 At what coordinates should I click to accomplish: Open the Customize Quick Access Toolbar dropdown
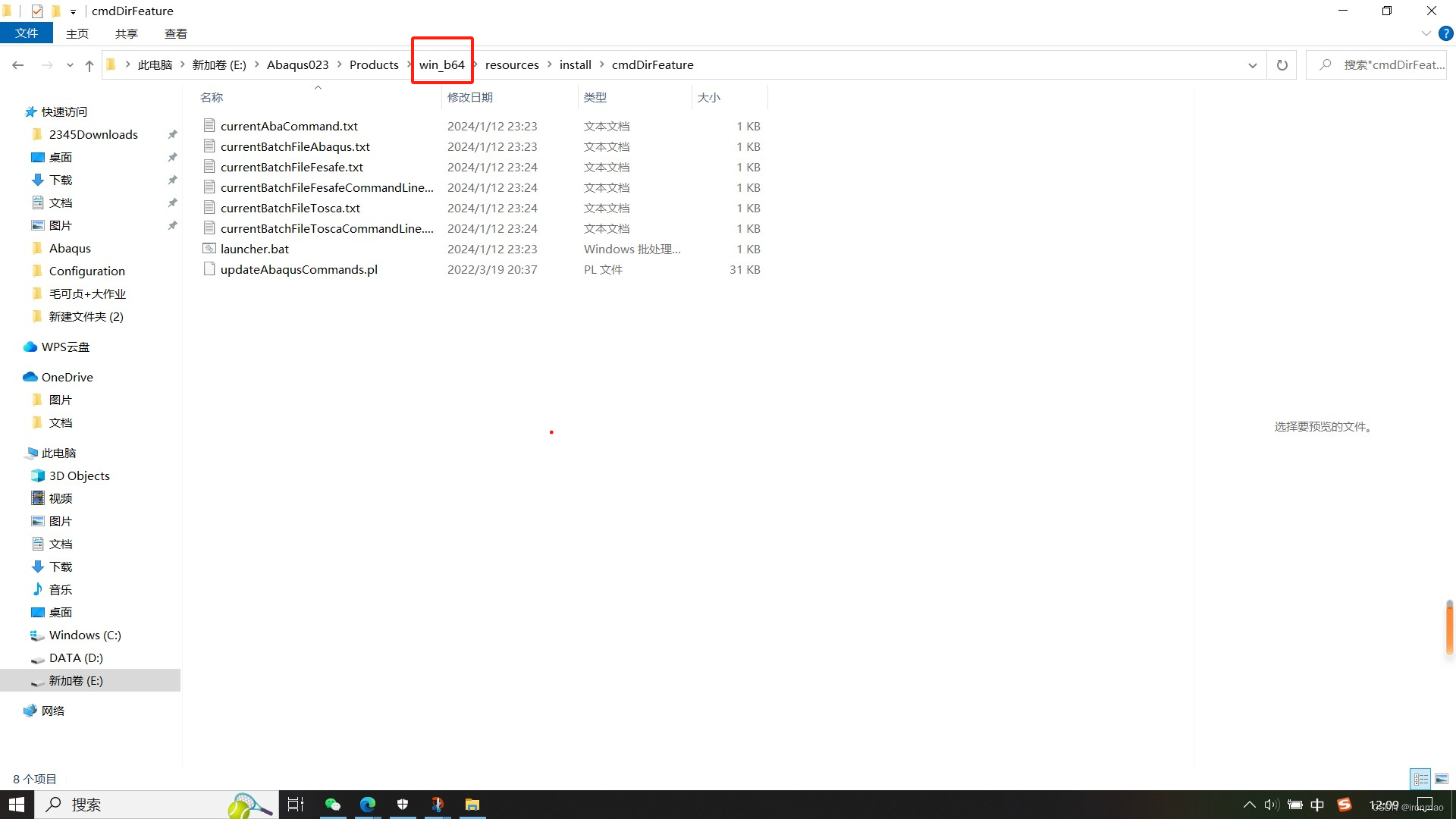pos(73,11)
